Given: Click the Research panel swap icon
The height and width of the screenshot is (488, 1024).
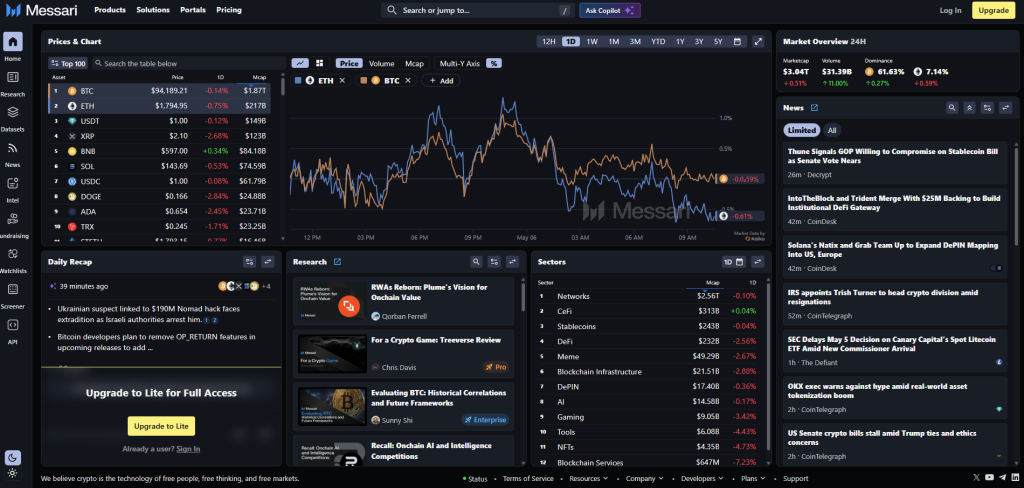Looking at the screenshot, I should point(513,262).
